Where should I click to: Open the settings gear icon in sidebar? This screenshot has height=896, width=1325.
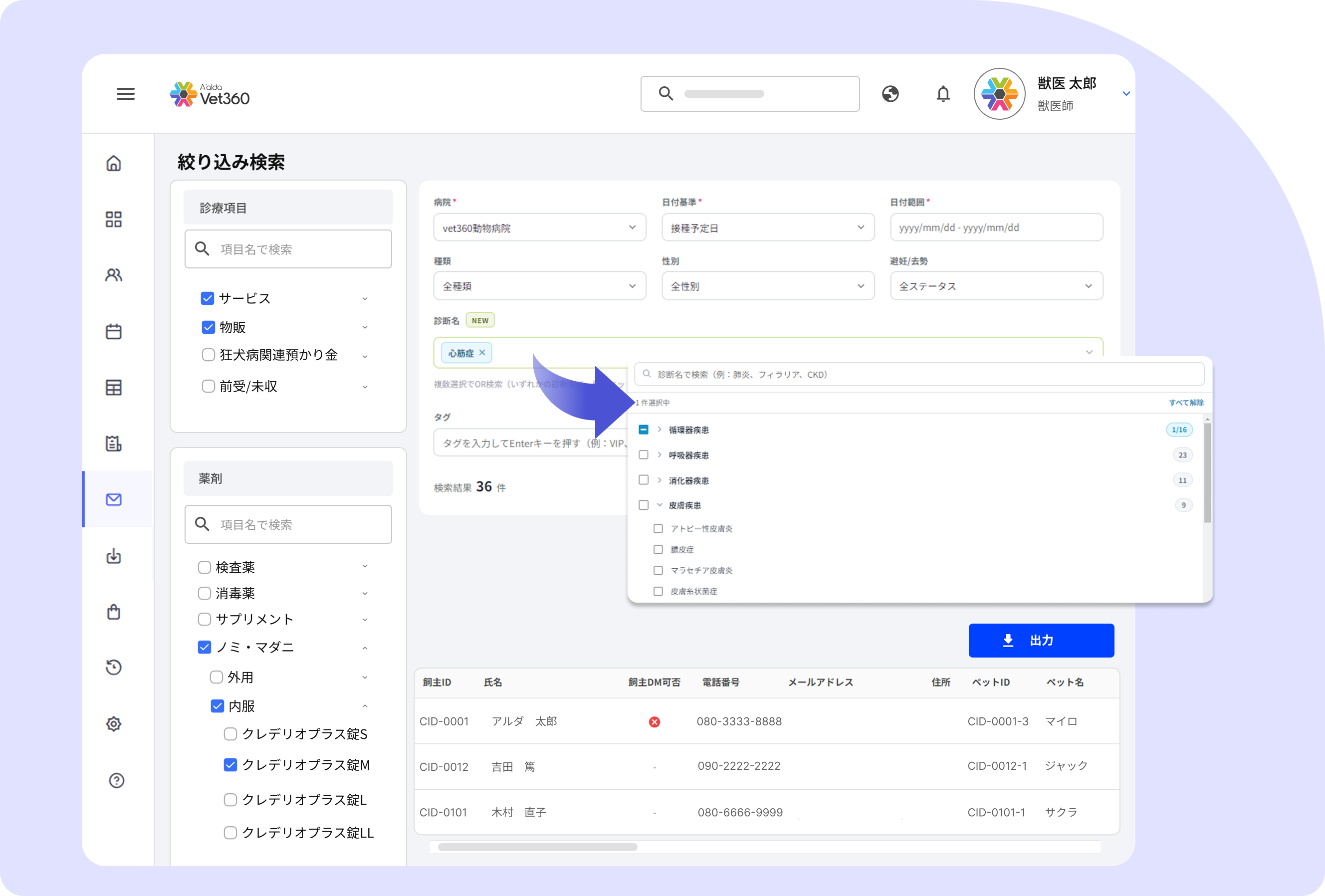coord(114,724)
